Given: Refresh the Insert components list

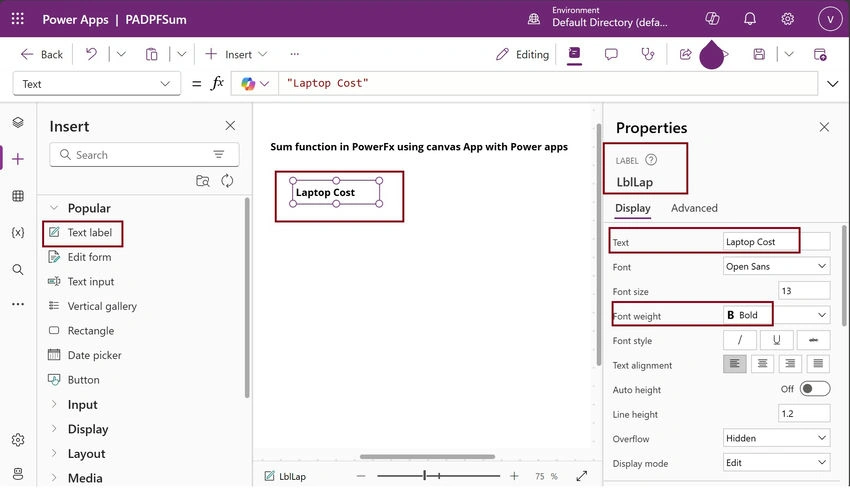Looking at the screenshot, I should click(x=227, y=181).
